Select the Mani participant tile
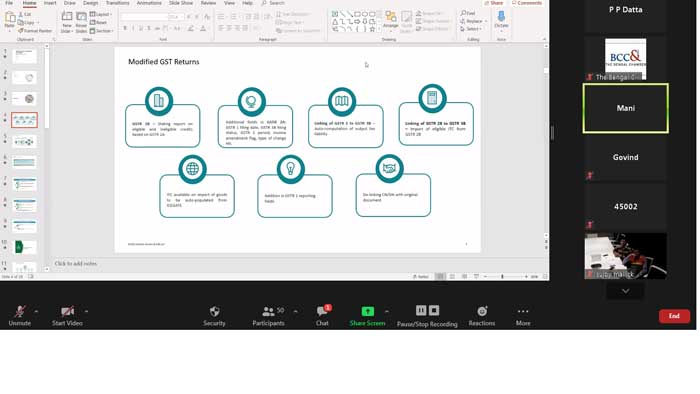This screenshot has height=394, width=700. pyautogui.click(x=625, y=108)
